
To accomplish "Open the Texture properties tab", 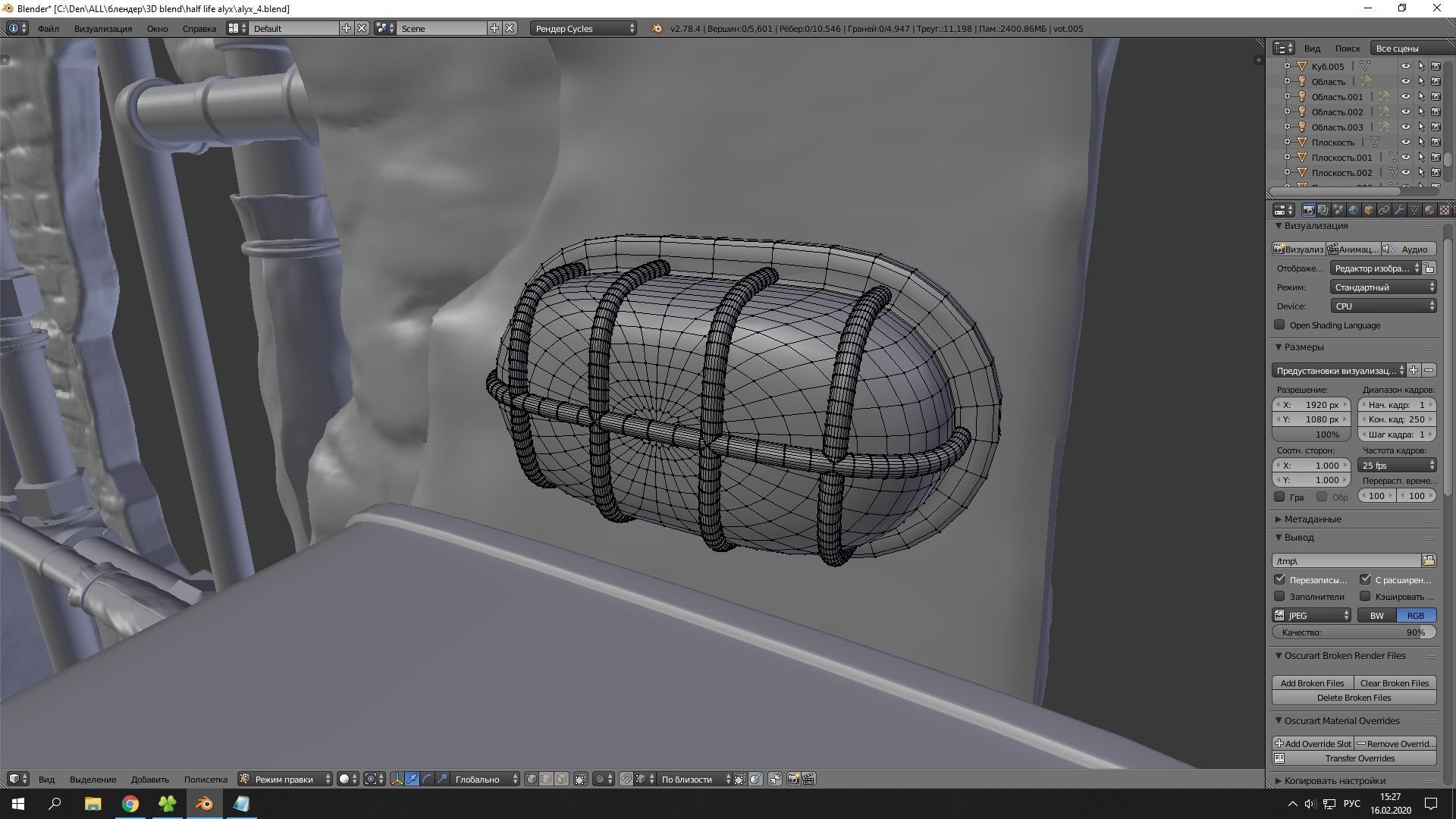I will (1445, 210).
